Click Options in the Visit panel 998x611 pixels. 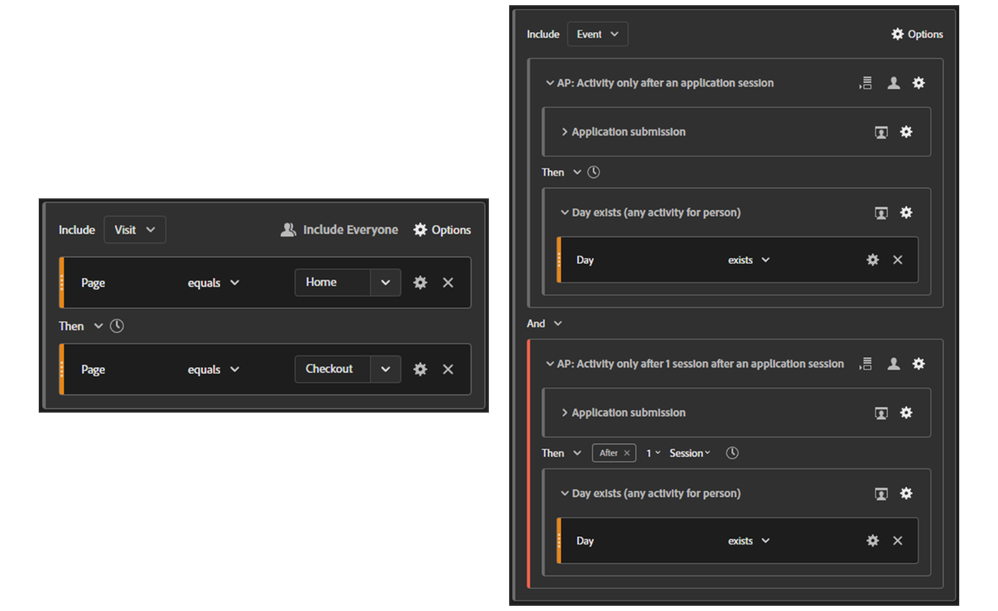click(x=442, y=230)
